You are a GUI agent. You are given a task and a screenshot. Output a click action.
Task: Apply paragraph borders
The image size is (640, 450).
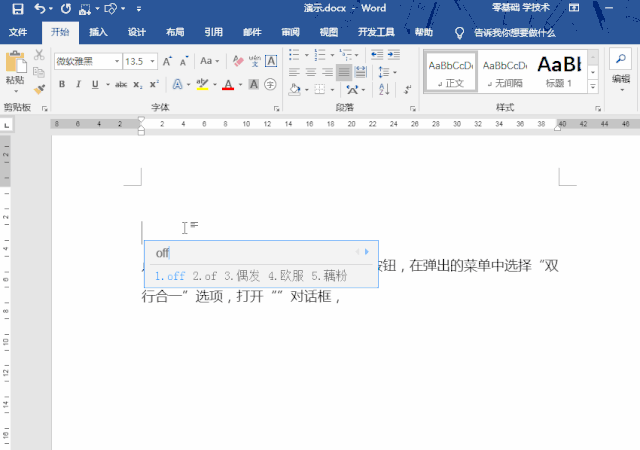320,89
